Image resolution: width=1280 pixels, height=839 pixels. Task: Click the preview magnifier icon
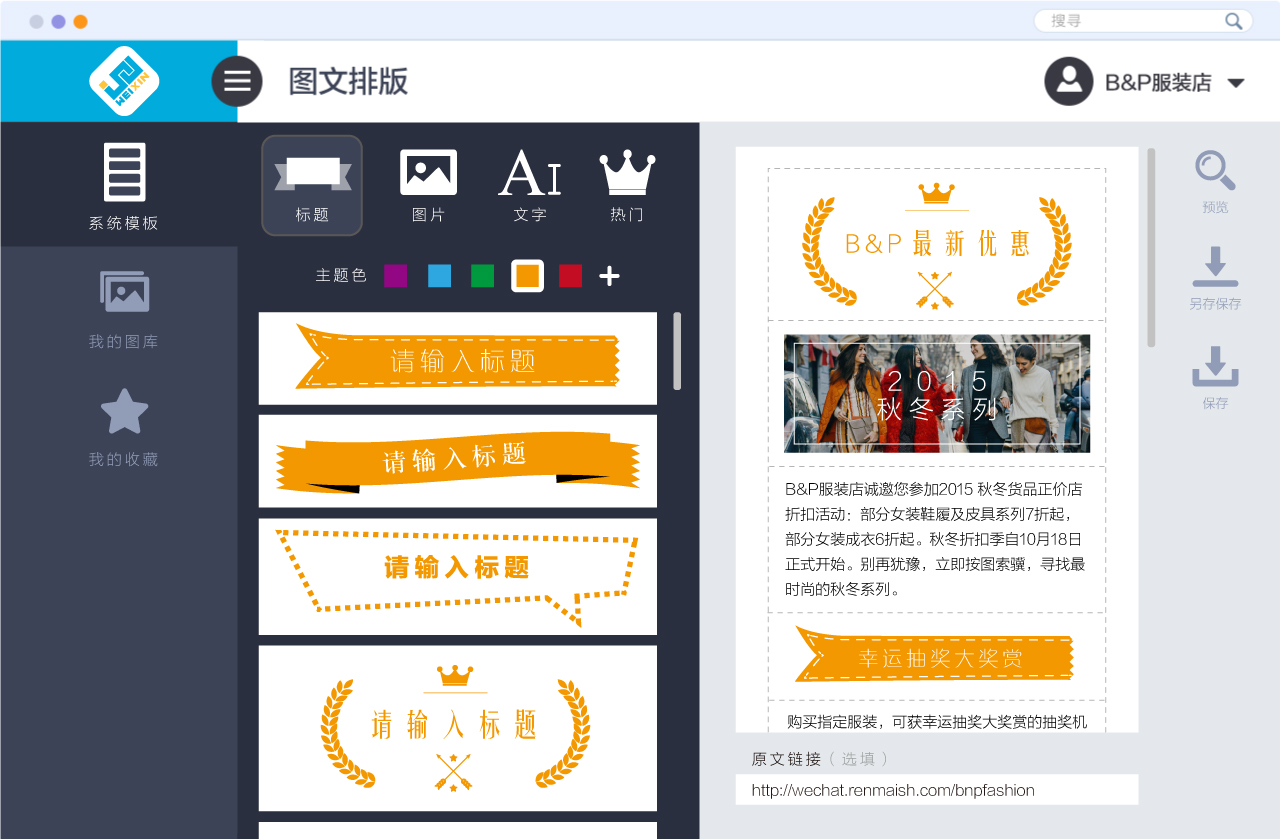pos(1215,171)
